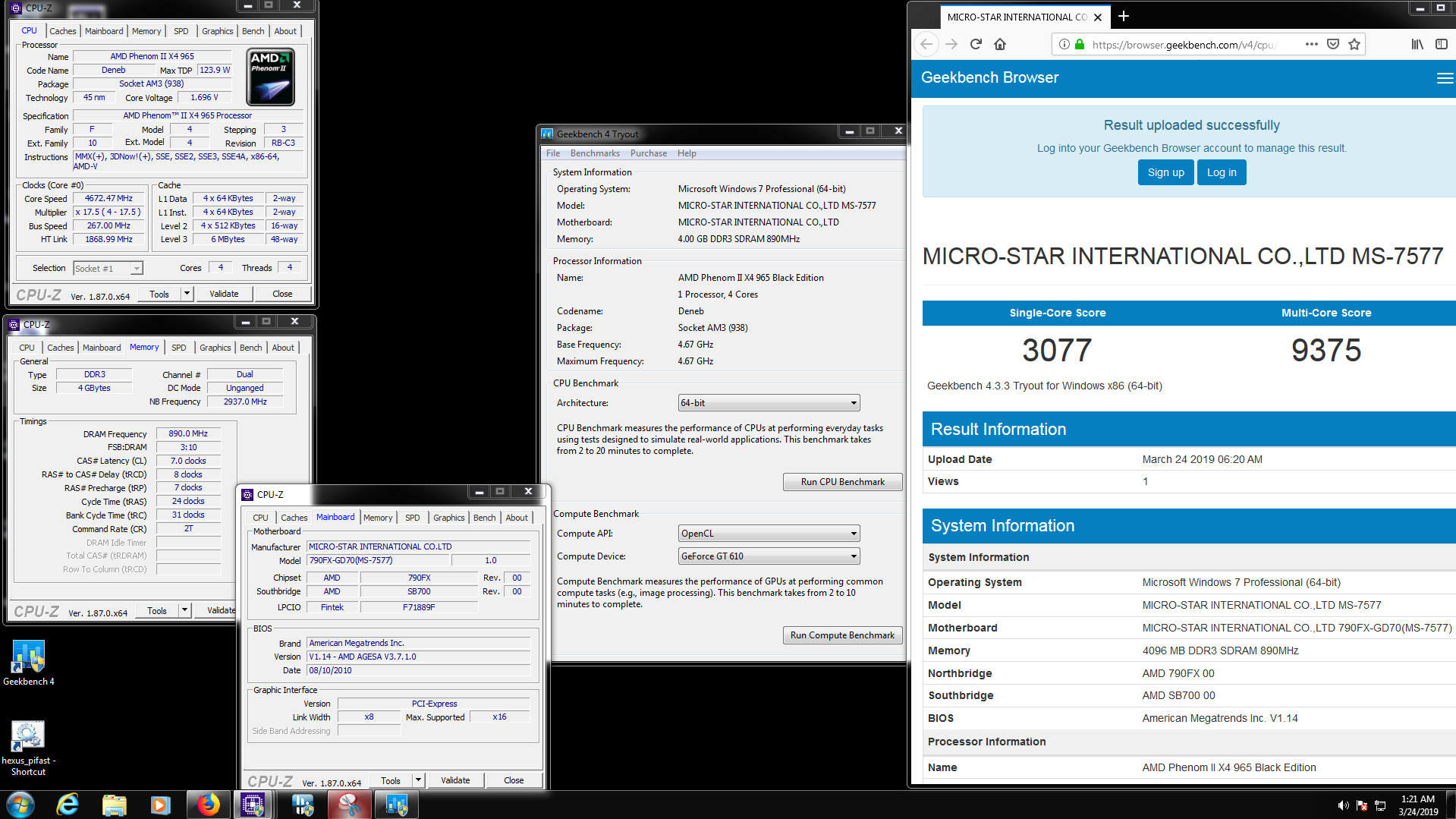
Task: Switch to SPD tab in top CPU-Z
Action: pos(181,31)
